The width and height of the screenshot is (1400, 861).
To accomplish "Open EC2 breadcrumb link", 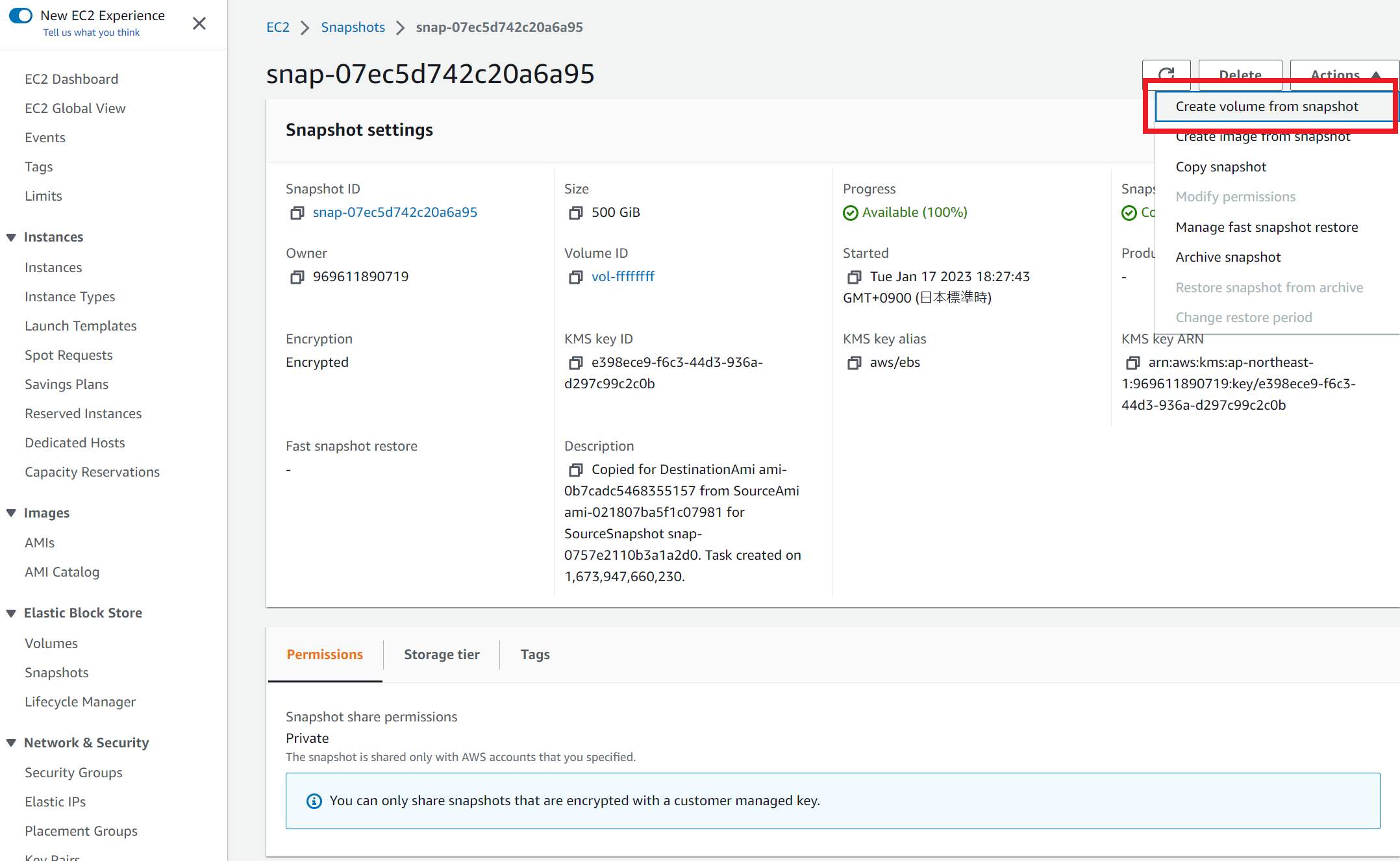I will pos(277,27).
